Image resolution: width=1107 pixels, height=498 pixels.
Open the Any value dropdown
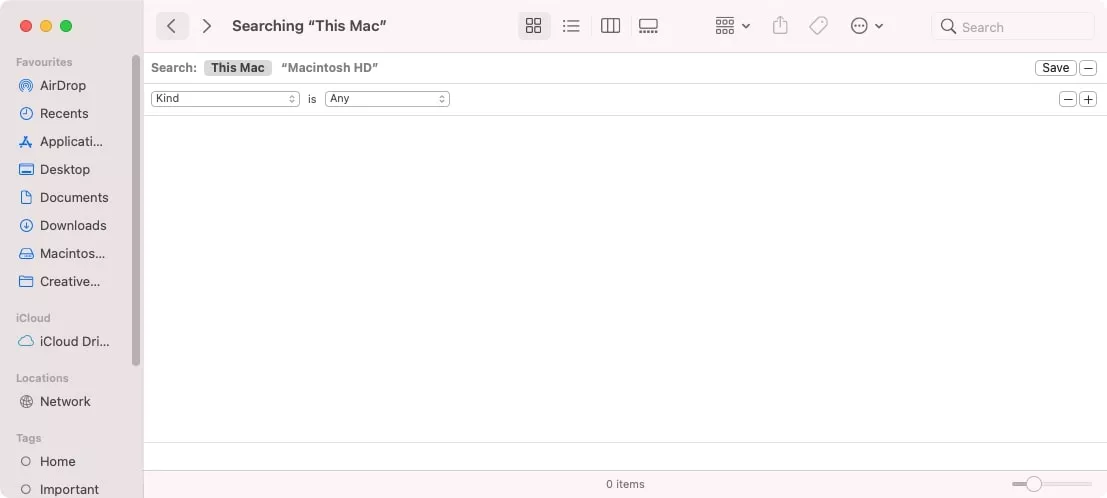387,99
